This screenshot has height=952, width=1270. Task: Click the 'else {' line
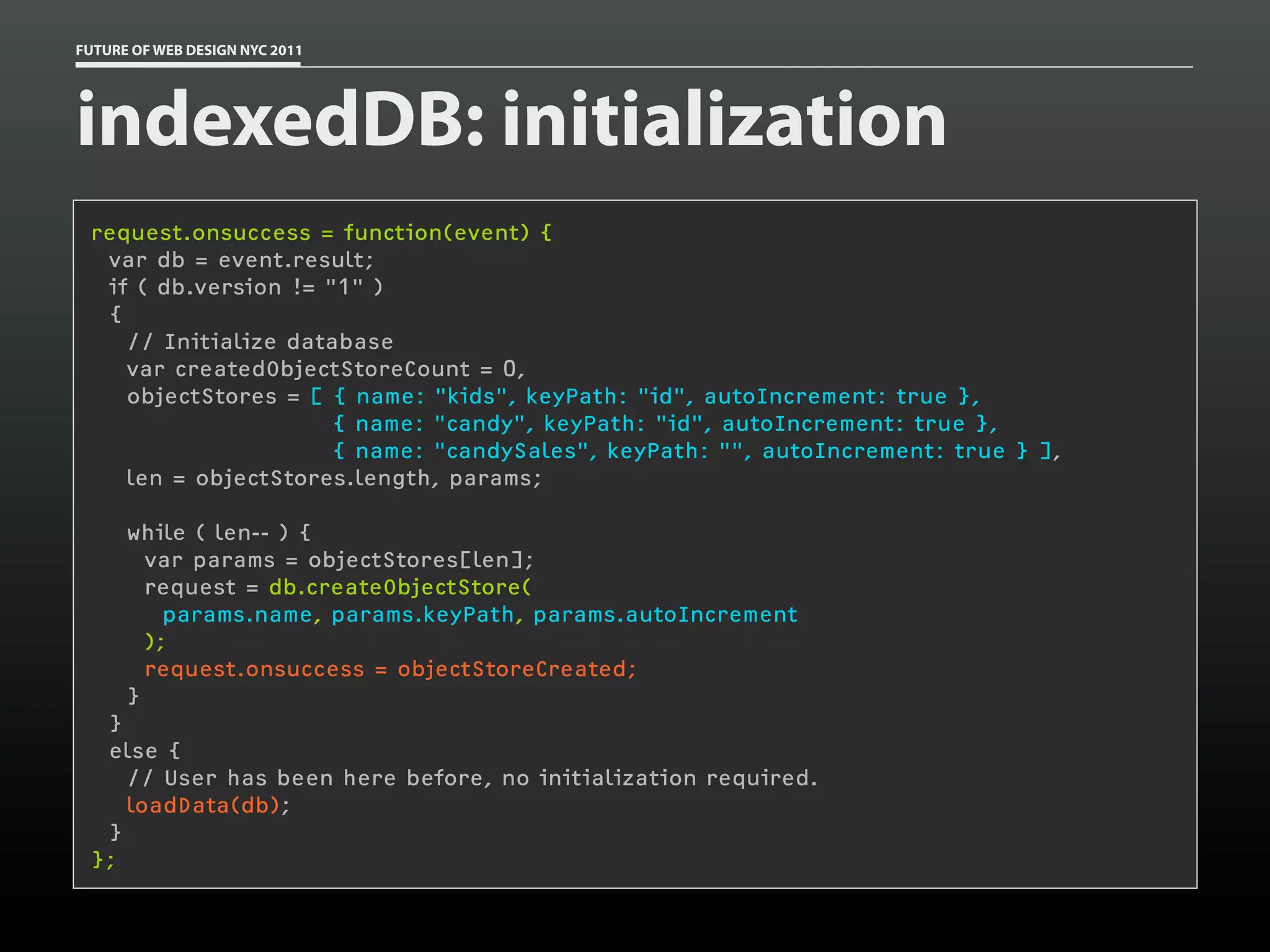point(144,751)
